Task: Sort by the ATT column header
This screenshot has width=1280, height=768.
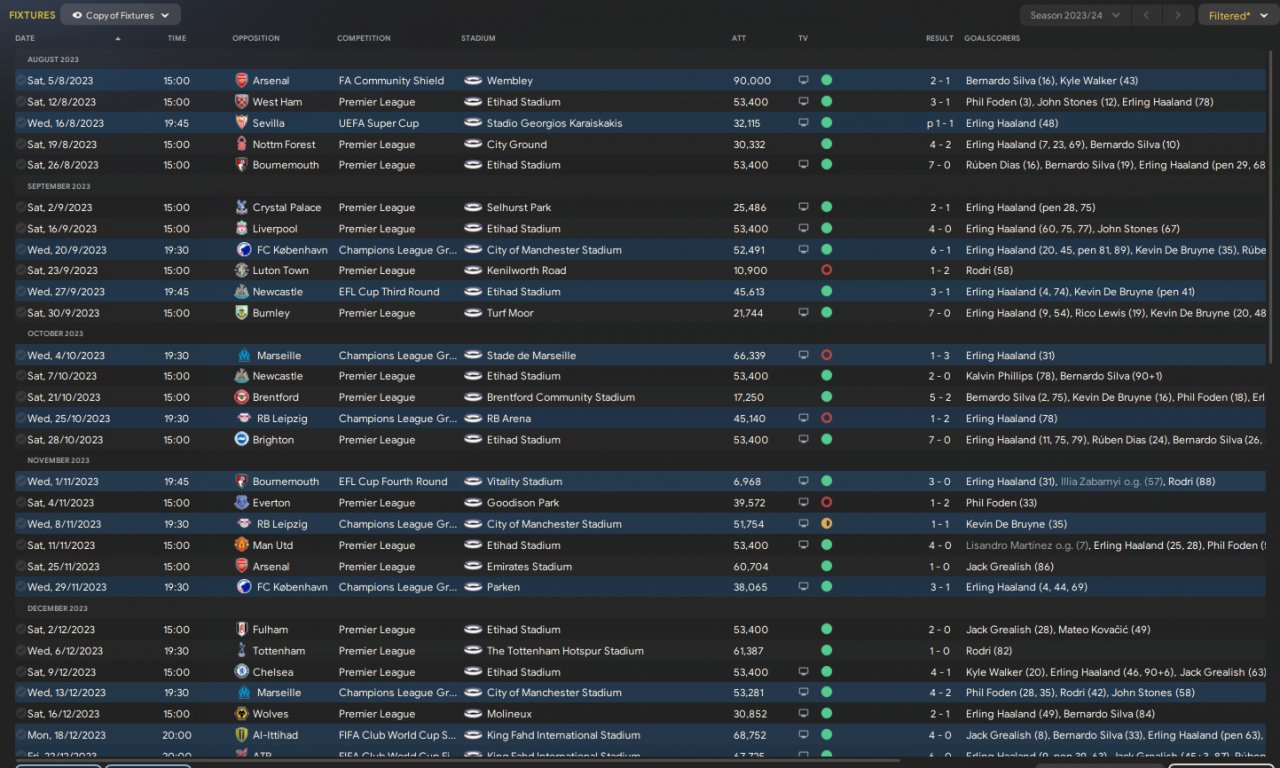Action: coord(739,38)
